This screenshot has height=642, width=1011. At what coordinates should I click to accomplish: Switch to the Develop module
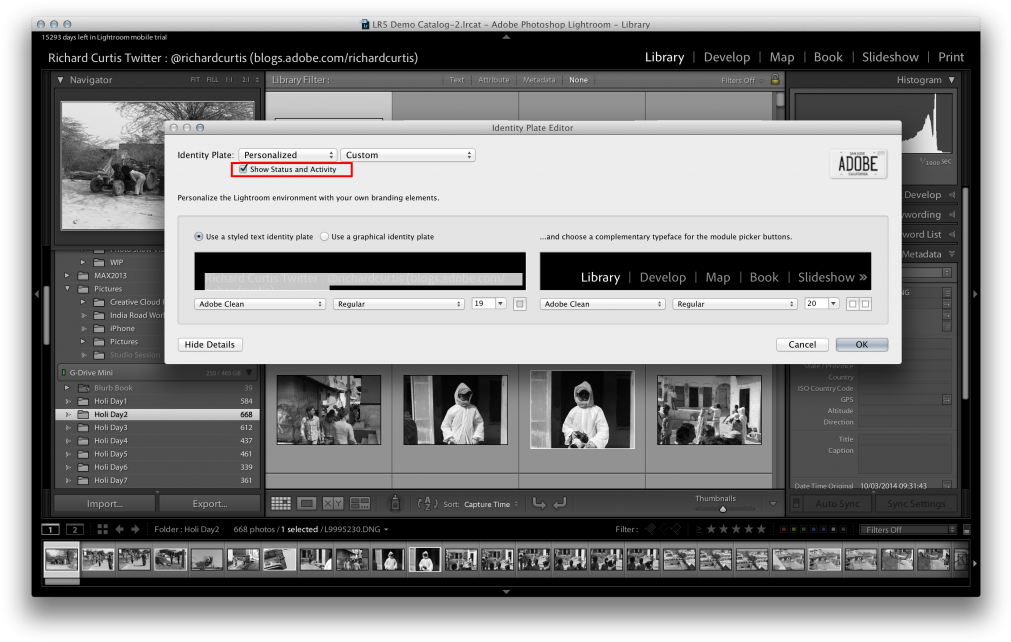click(727, 57)
